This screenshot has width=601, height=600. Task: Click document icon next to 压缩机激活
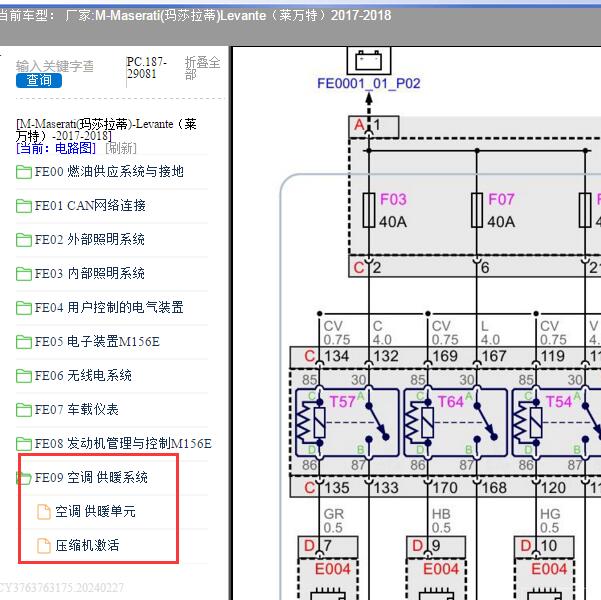tap(44, 546)
